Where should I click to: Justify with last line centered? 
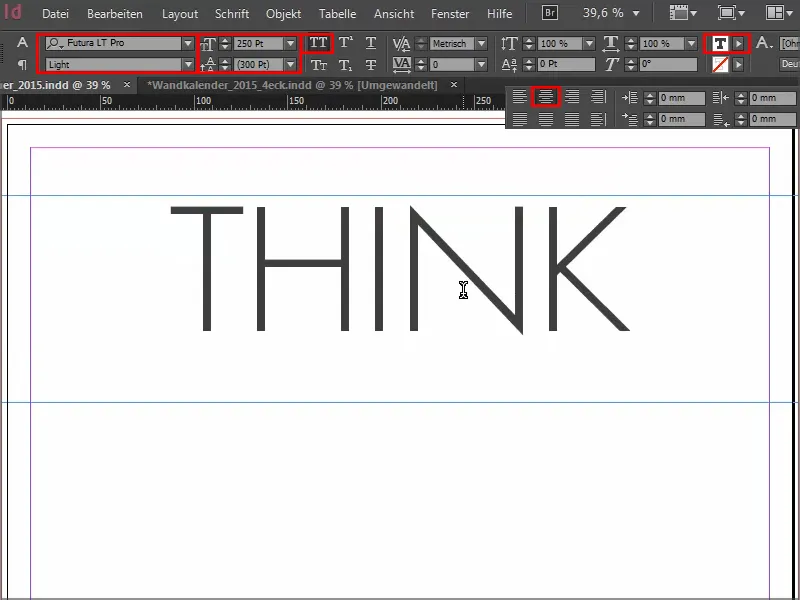pos(546,119)
